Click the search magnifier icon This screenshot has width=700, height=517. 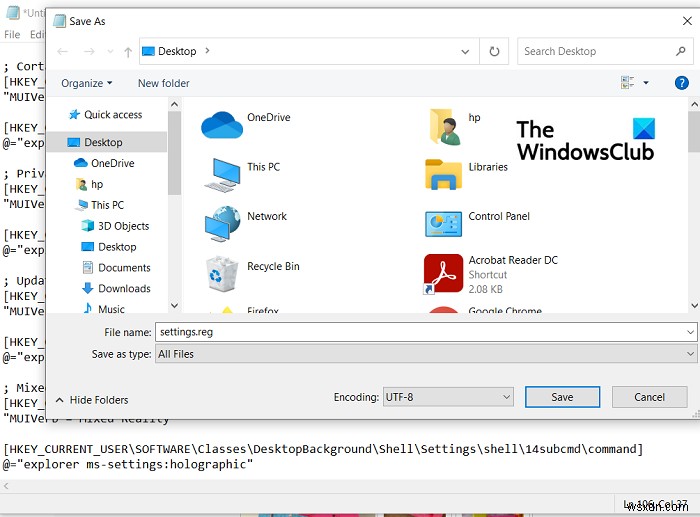click(680, 51)
